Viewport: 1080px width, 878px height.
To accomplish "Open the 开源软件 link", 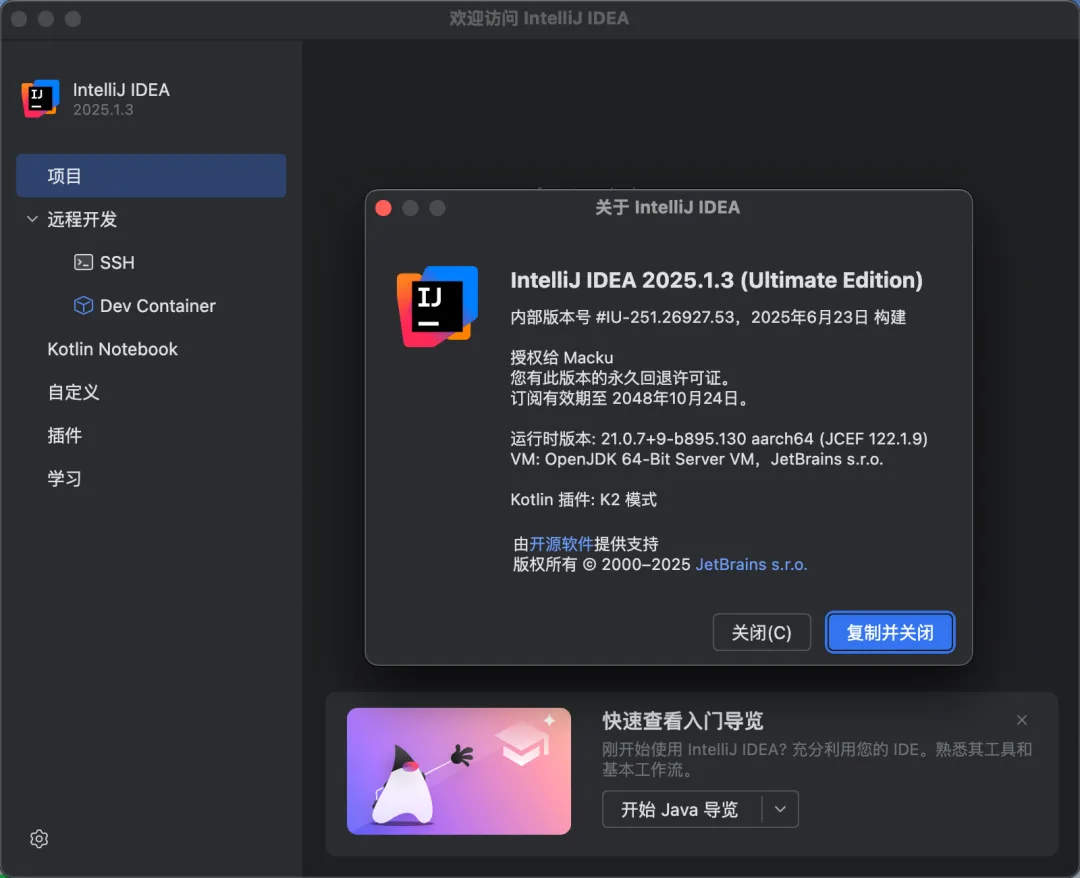I will 561,544.
